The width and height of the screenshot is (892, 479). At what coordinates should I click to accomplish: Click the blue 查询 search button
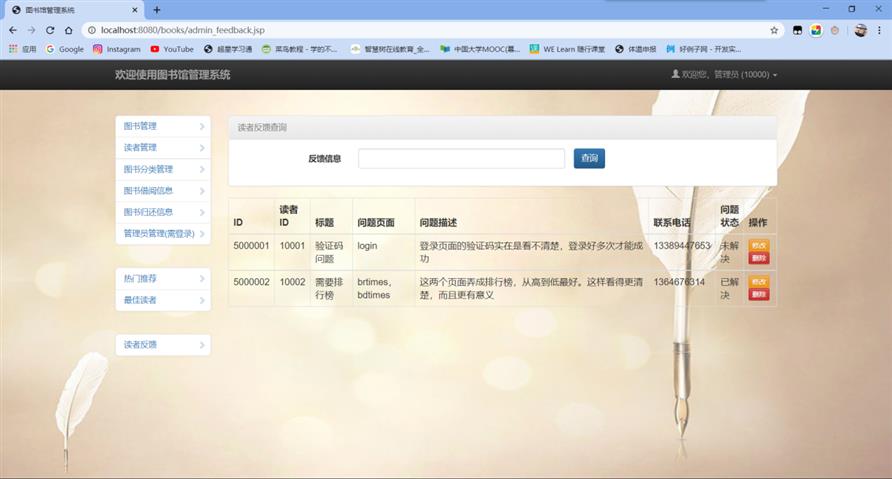[589, 158]
